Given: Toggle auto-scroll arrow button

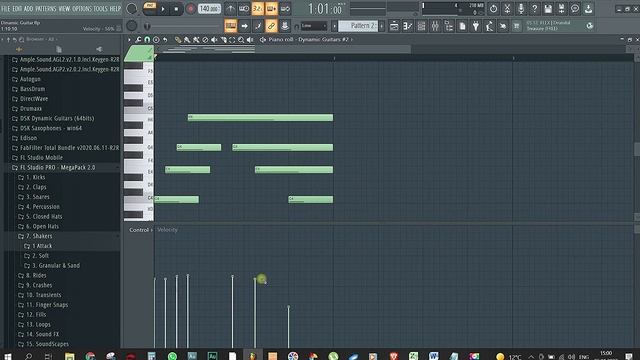Looking at the screenshot, I should [244, 26].
